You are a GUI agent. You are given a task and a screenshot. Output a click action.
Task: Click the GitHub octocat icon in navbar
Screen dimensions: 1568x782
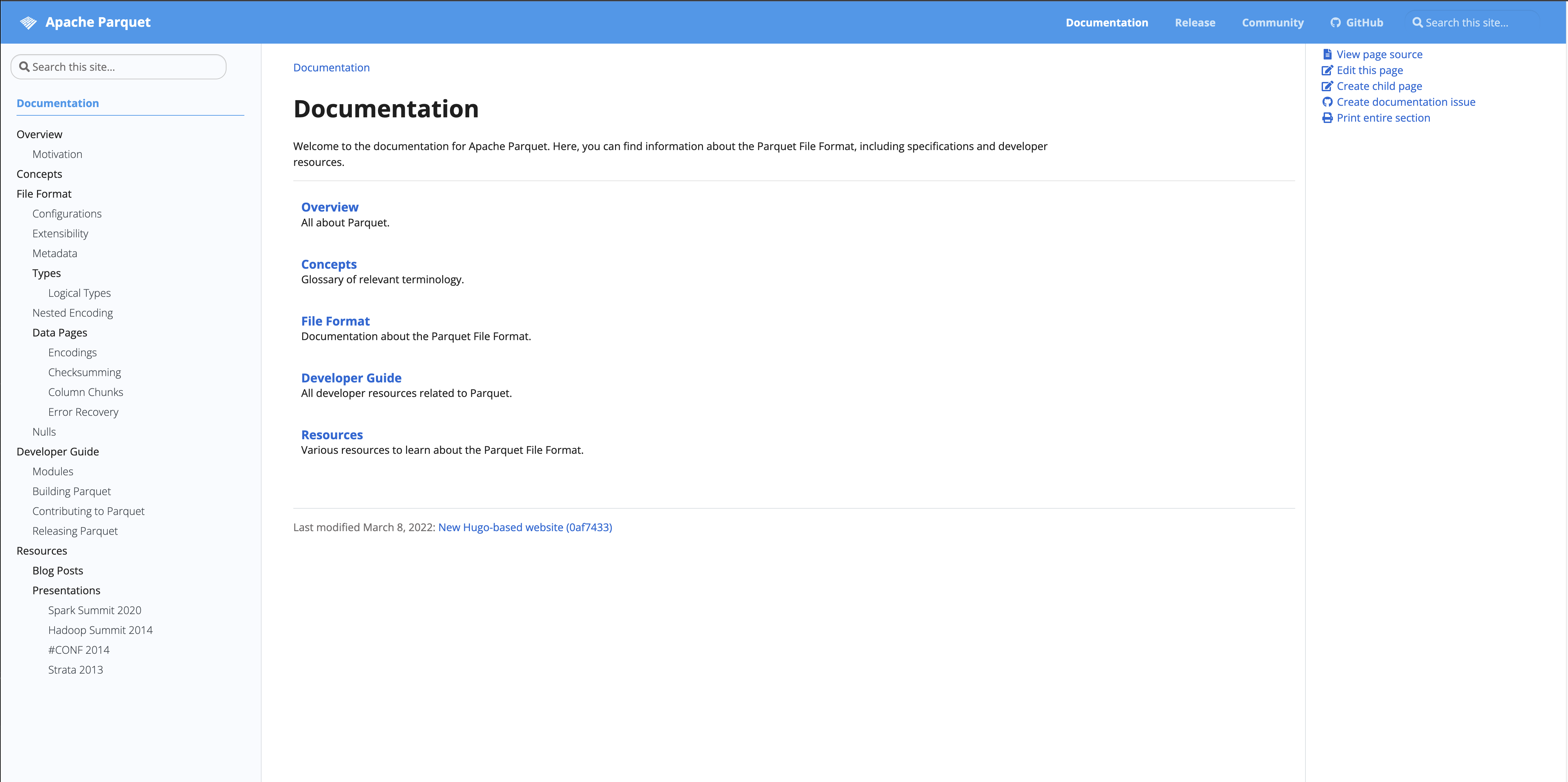click(x=1336, y=22)
